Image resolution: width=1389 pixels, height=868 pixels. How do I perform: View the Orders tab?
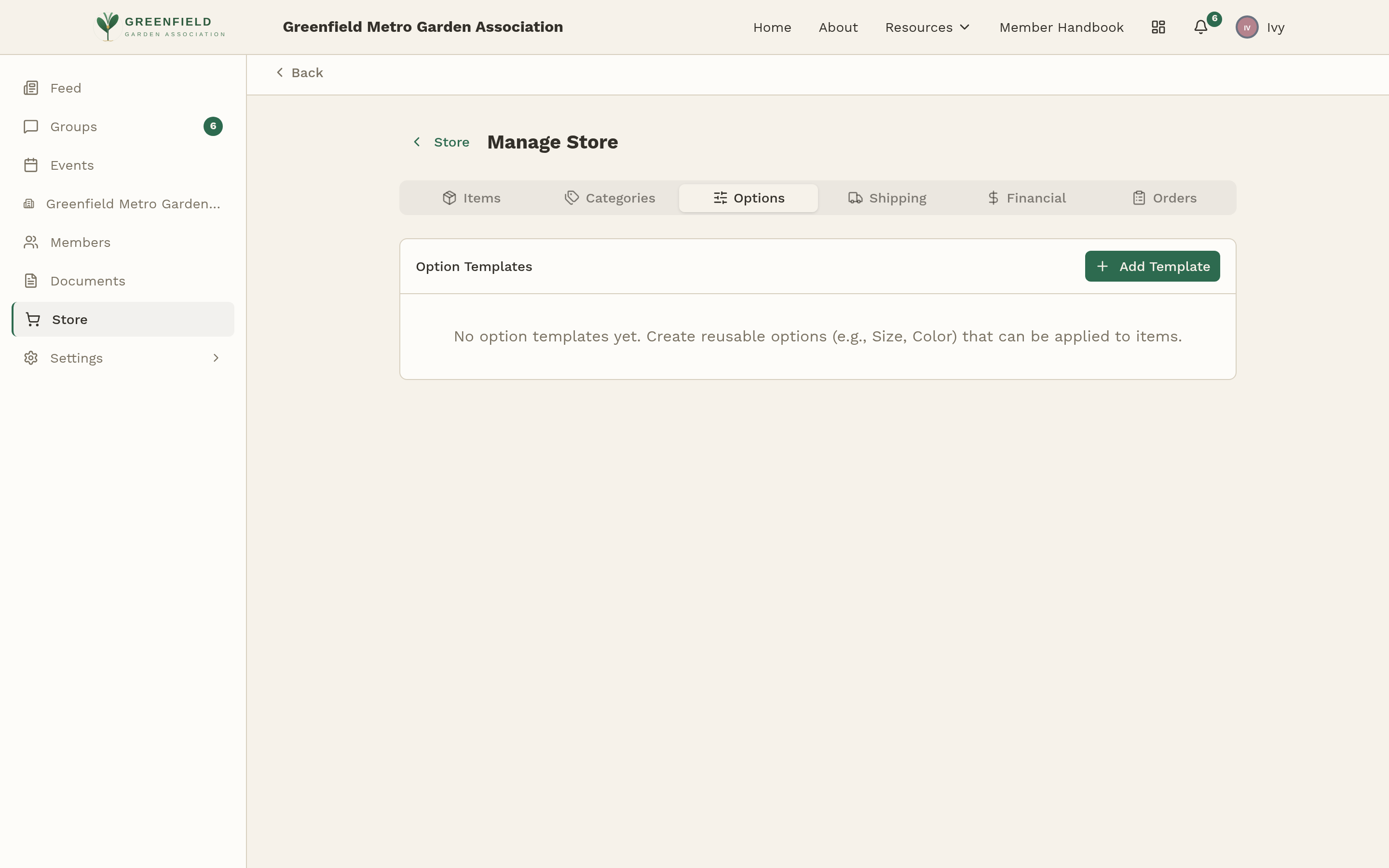pyautogui.click(x=1165, y=198)
